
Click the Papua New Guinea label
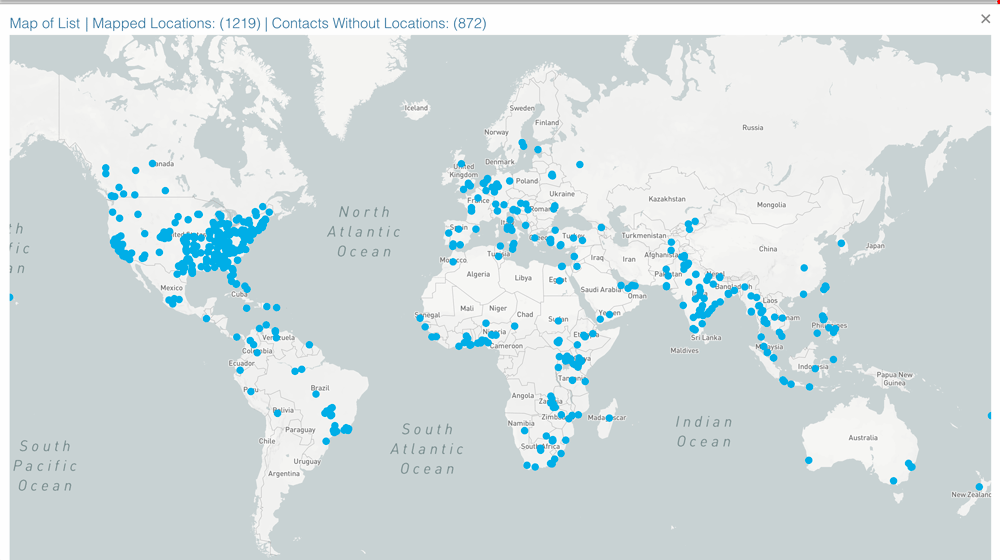coord(894,379)
